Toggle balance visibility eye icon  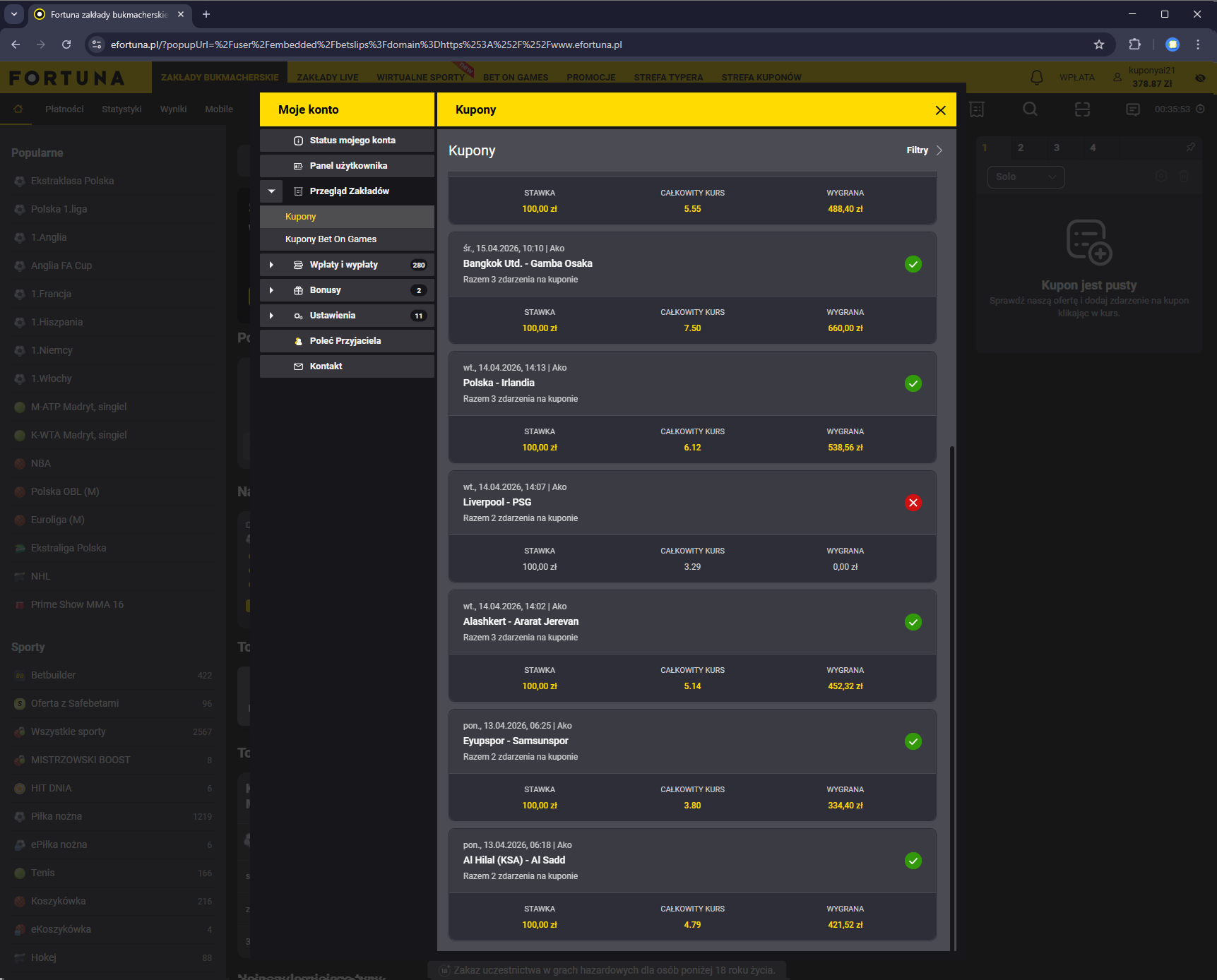[1200, 78]
